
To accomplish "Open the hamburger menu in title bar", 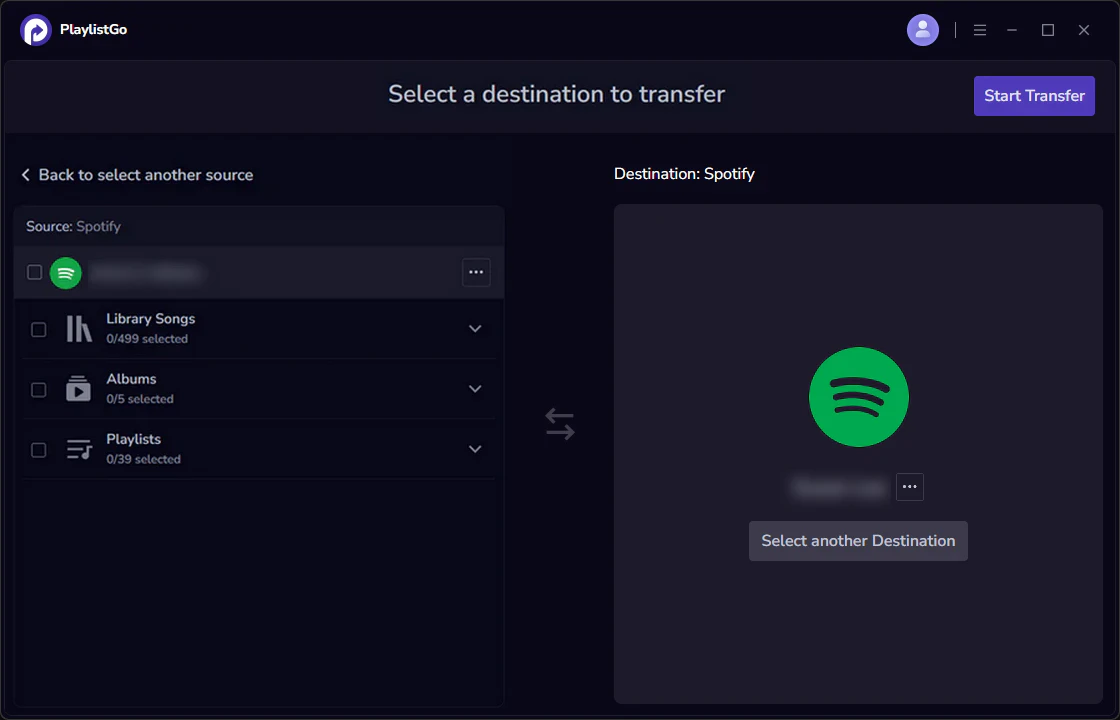I will click(979, 30).
